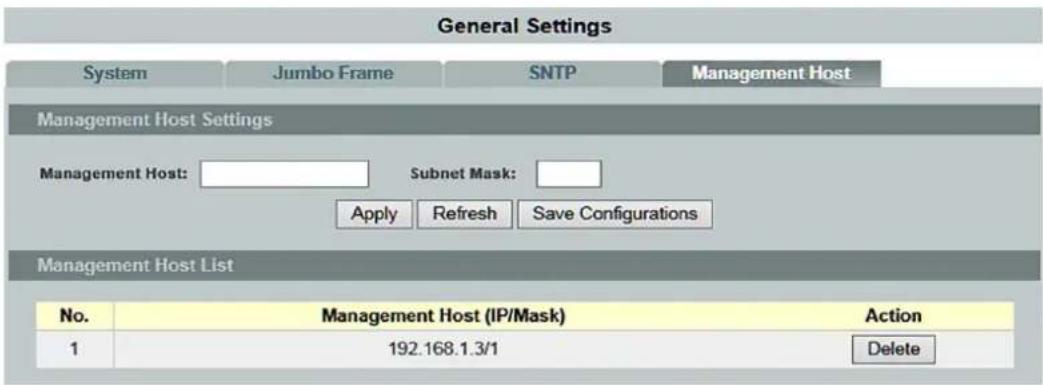Open the Jumbo Frame tab
Viewport: 1043px width, 385px height.
coord(333,74)
